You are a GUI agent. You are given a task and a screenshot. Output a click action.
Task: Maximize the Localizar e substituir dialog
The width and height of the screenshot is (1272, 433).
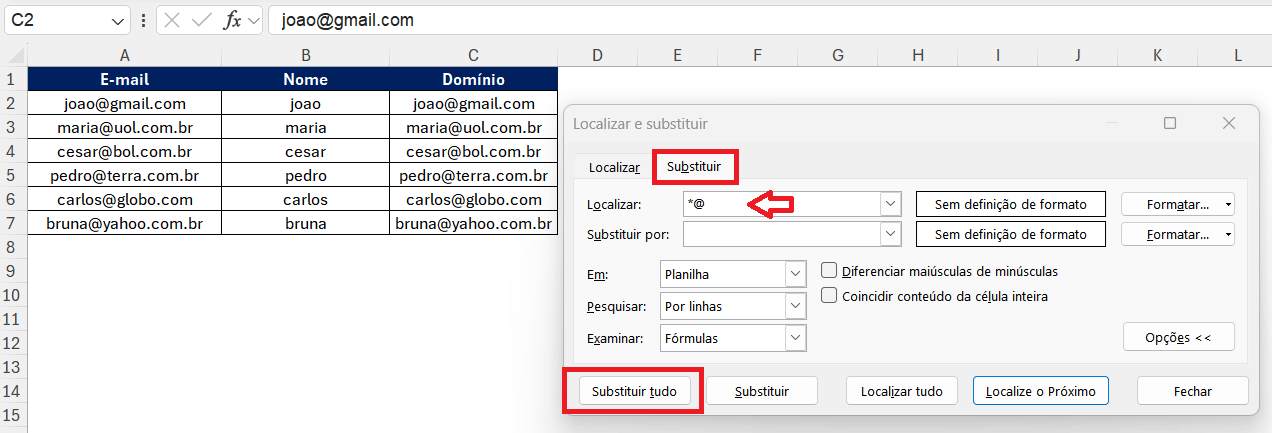pos(1170,123)
